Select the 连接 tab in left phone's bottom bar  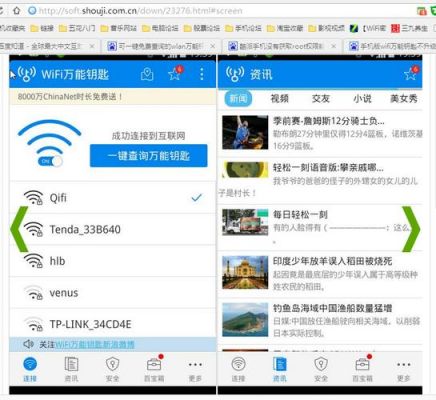30,369
